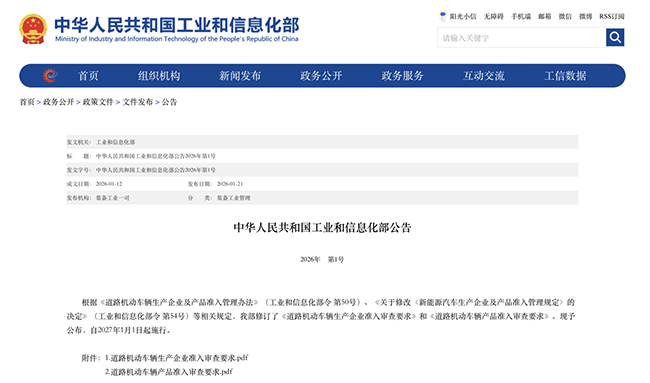Click the 附件: label
Image resolution: width=650 pixels, height=383 pixels.
(91, 358)
